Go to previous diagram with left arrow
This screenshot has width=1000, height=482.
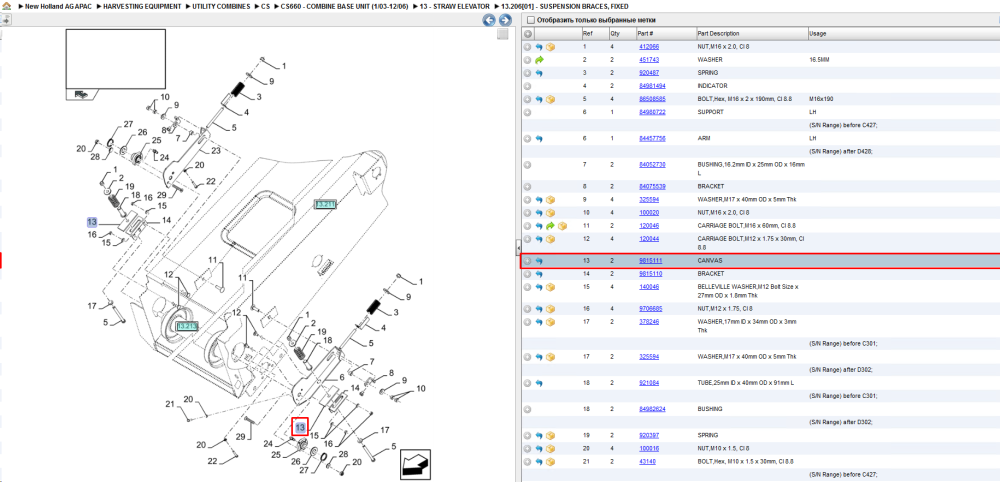pos(489,20)
